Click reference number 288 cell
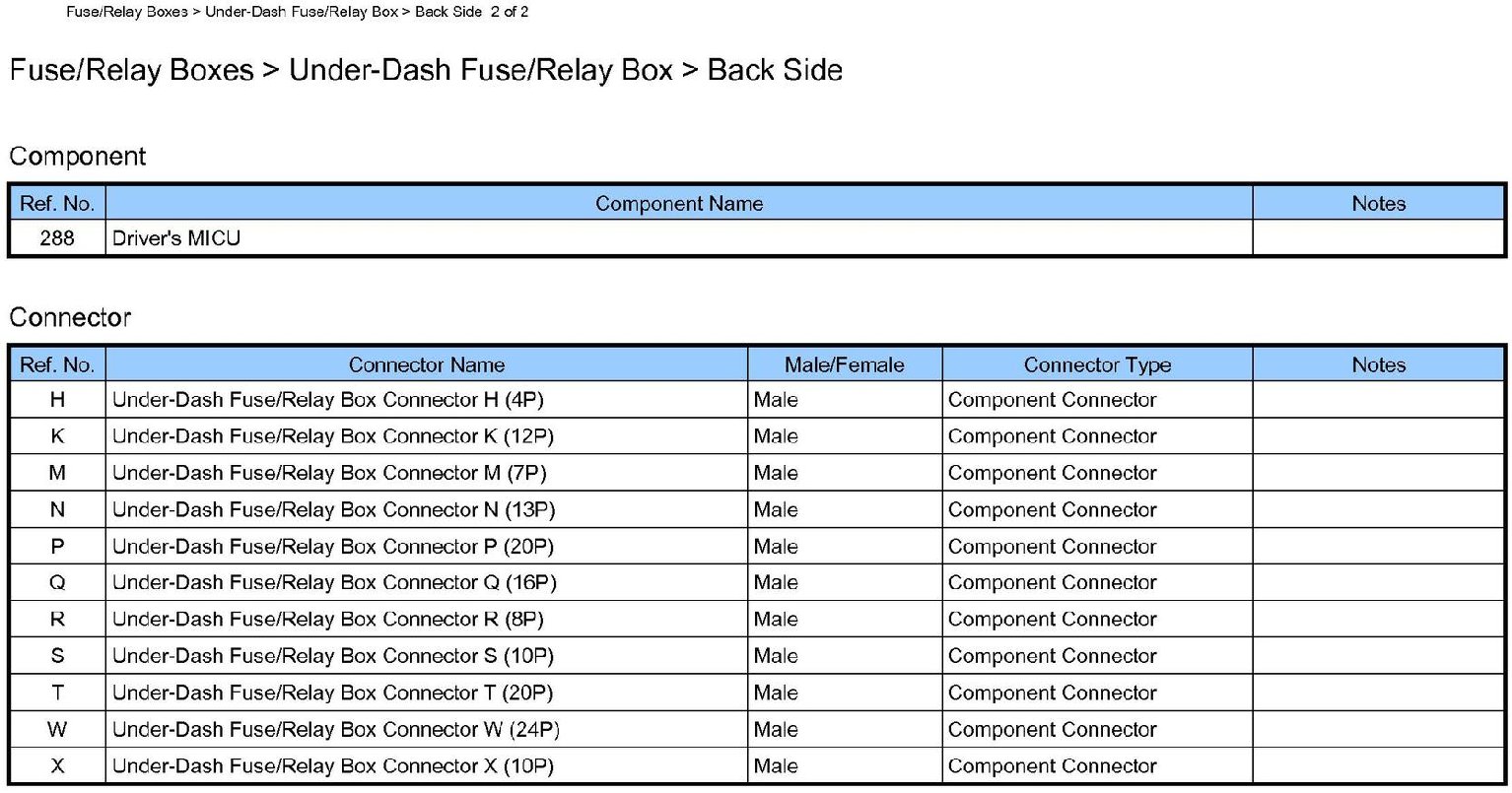 pos(57,238)
